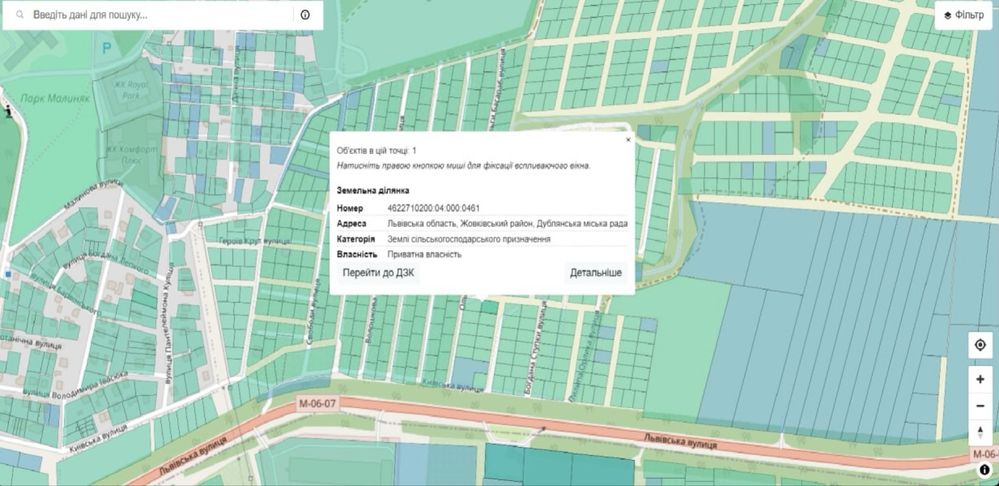The height and width of the screenshot is (486, 999).
Task: Open the Фільтр layers filter
Action: pyautogui.click(x=965, y=15)
